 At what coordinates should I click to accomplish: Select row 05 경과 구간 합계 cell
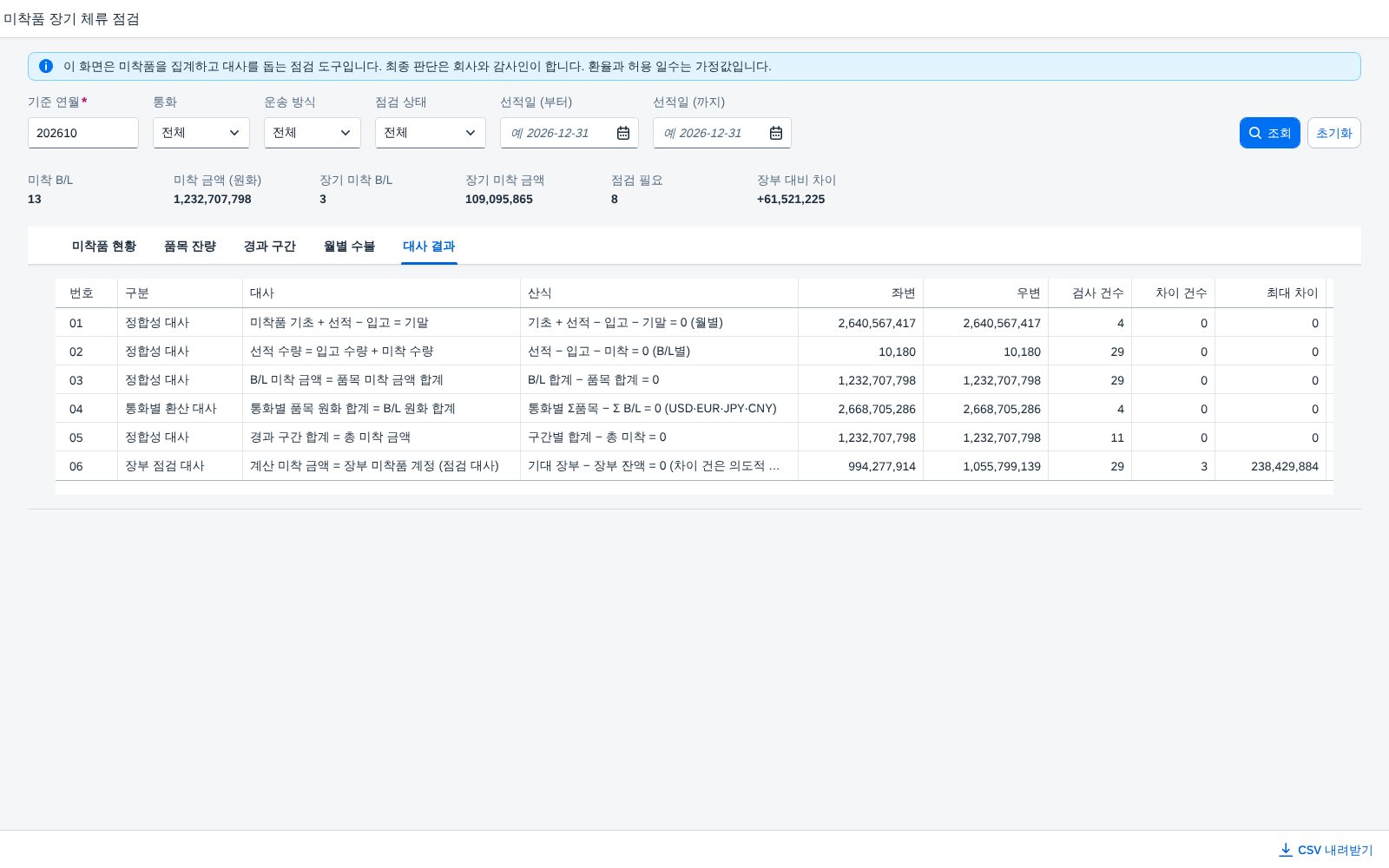point(382,437)
